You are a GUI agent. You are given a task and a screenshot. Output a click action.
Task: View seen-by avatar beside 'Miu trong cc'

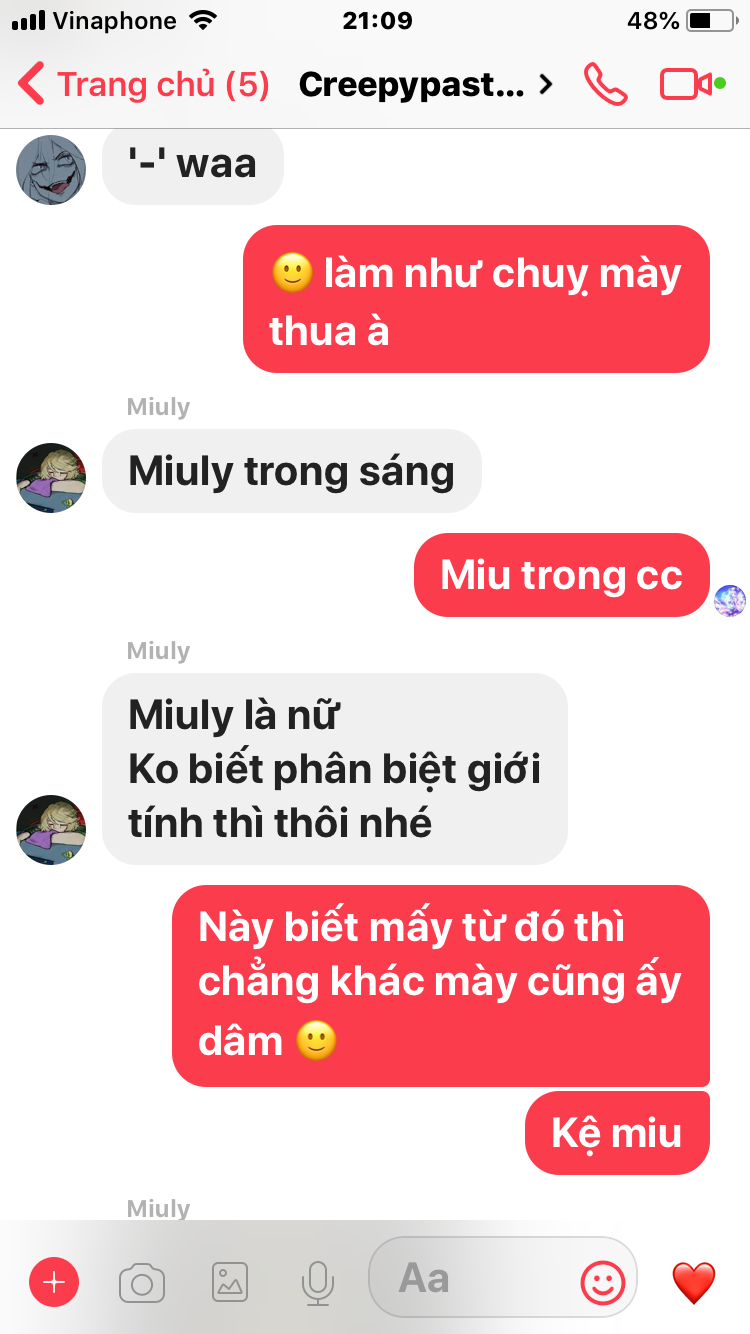[x=729, y=600]
